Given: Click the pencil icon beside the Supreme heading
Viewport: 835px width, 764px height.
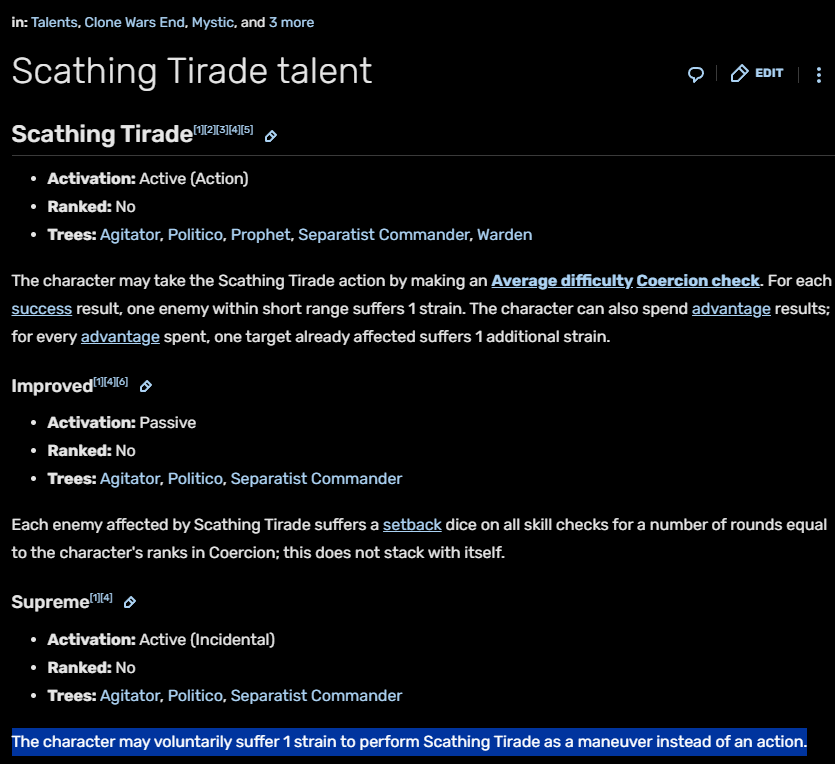Looking at the screenshot, I should [130, 602].
